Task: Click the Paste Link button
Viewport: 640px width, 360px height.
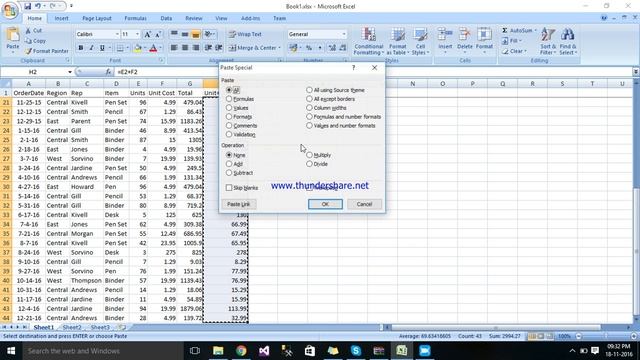Action: click(239, 204)
